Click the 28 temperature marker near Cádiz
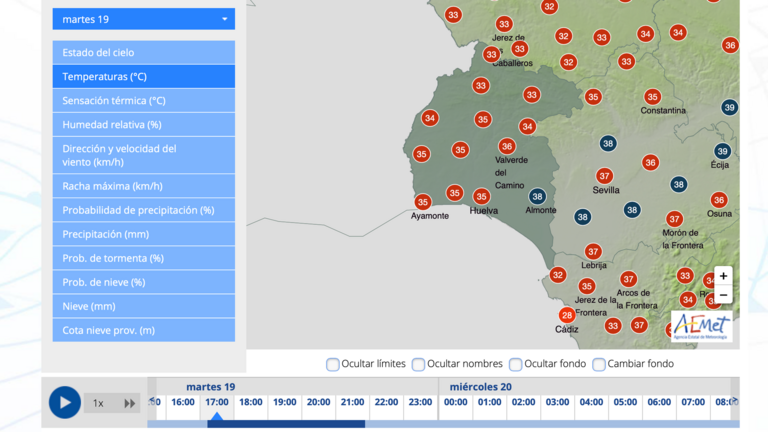Viewport: 768px width, 432px height. (x=567, y=315)
